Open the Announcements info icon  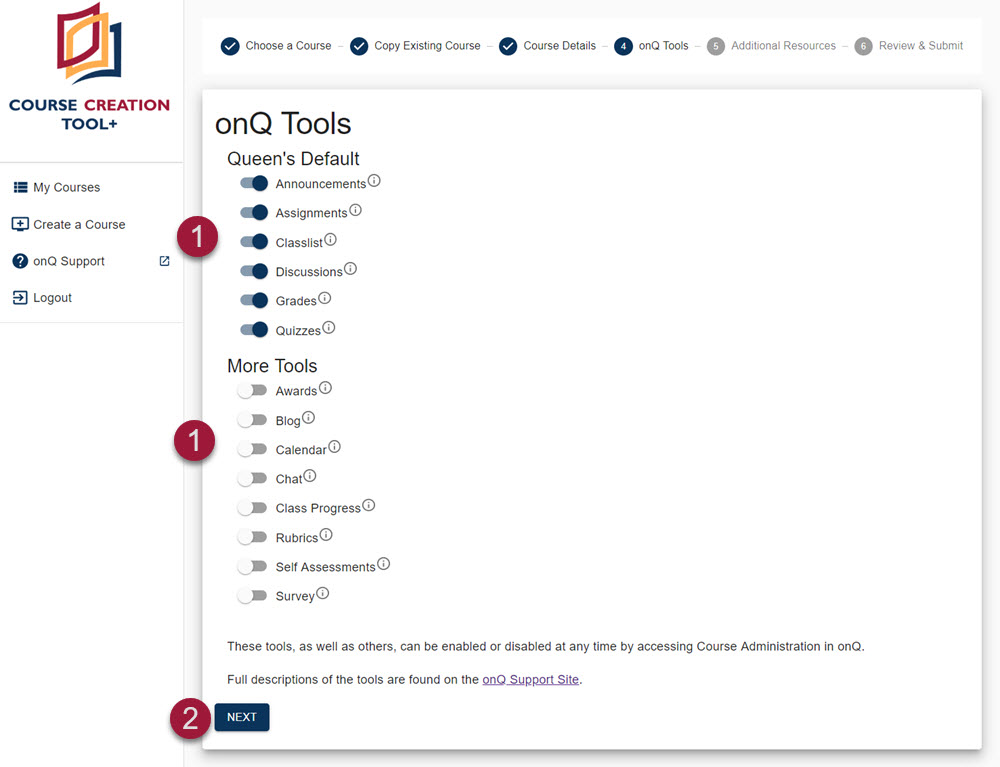click(374, 178)
